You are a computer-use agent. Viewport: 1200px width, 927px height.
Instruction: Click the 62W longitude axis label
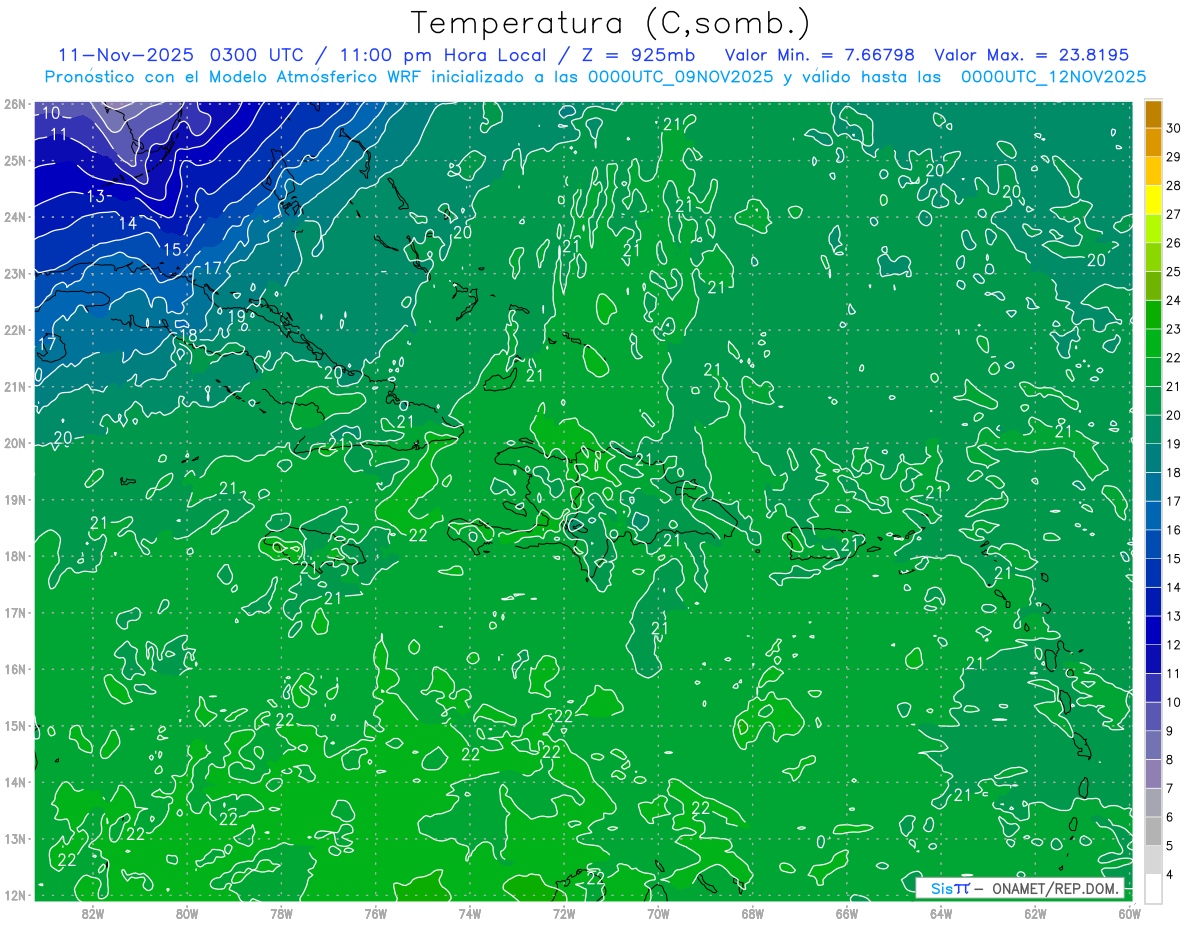(1035, 913)
